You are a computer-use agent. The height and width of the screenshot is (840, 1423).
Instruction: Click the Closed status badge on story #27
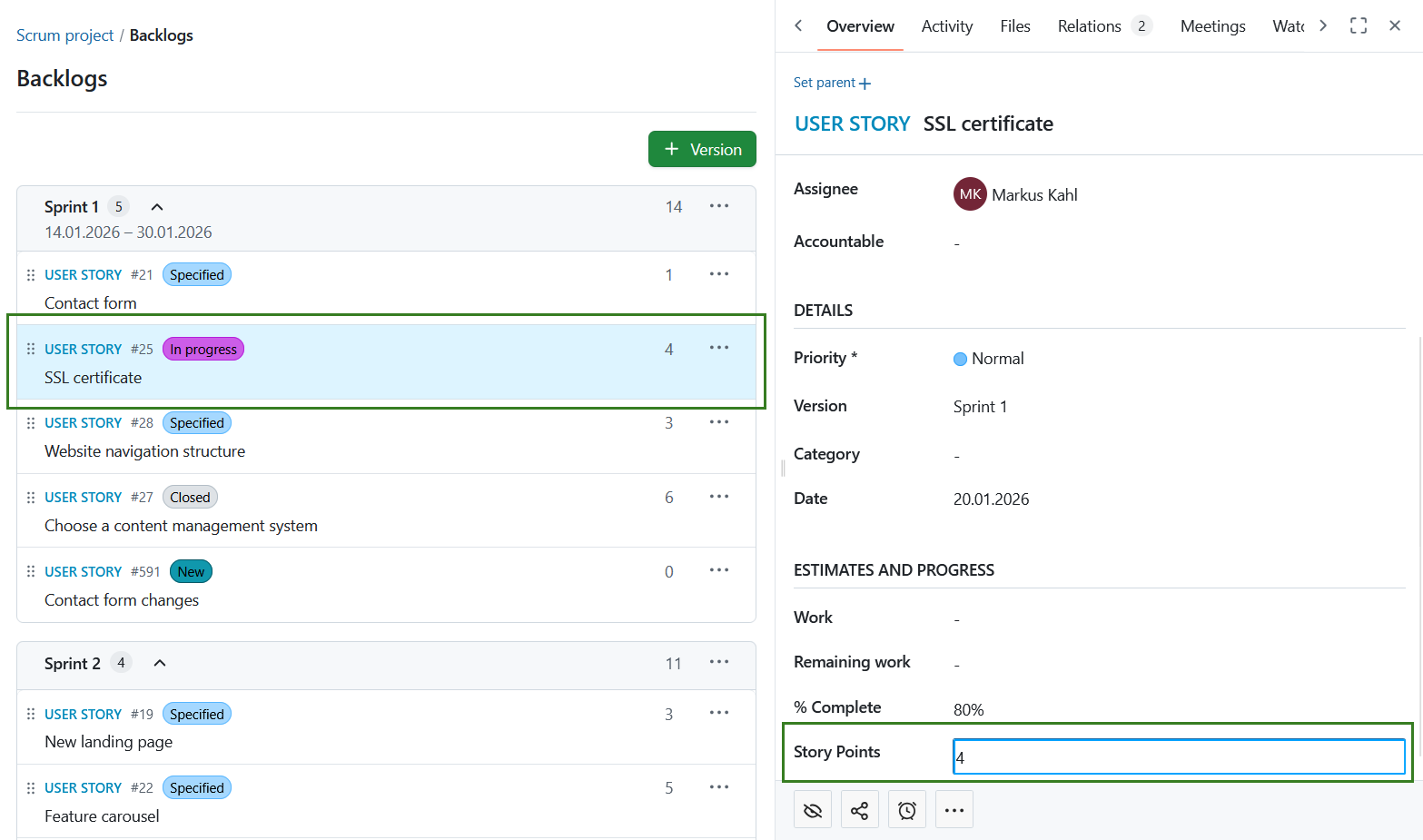[190, 497]
